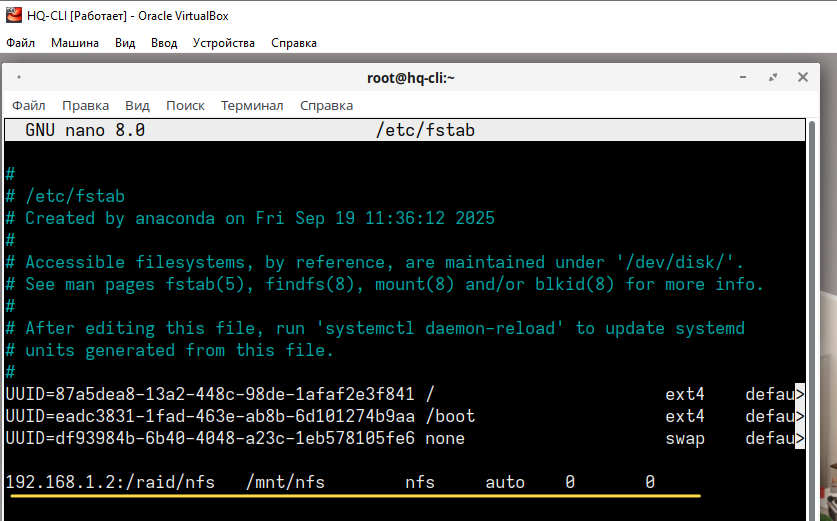Screen dimensions: 837x521
Task: Open the terminal's Файл menu
Action: [x=29, y=106]
